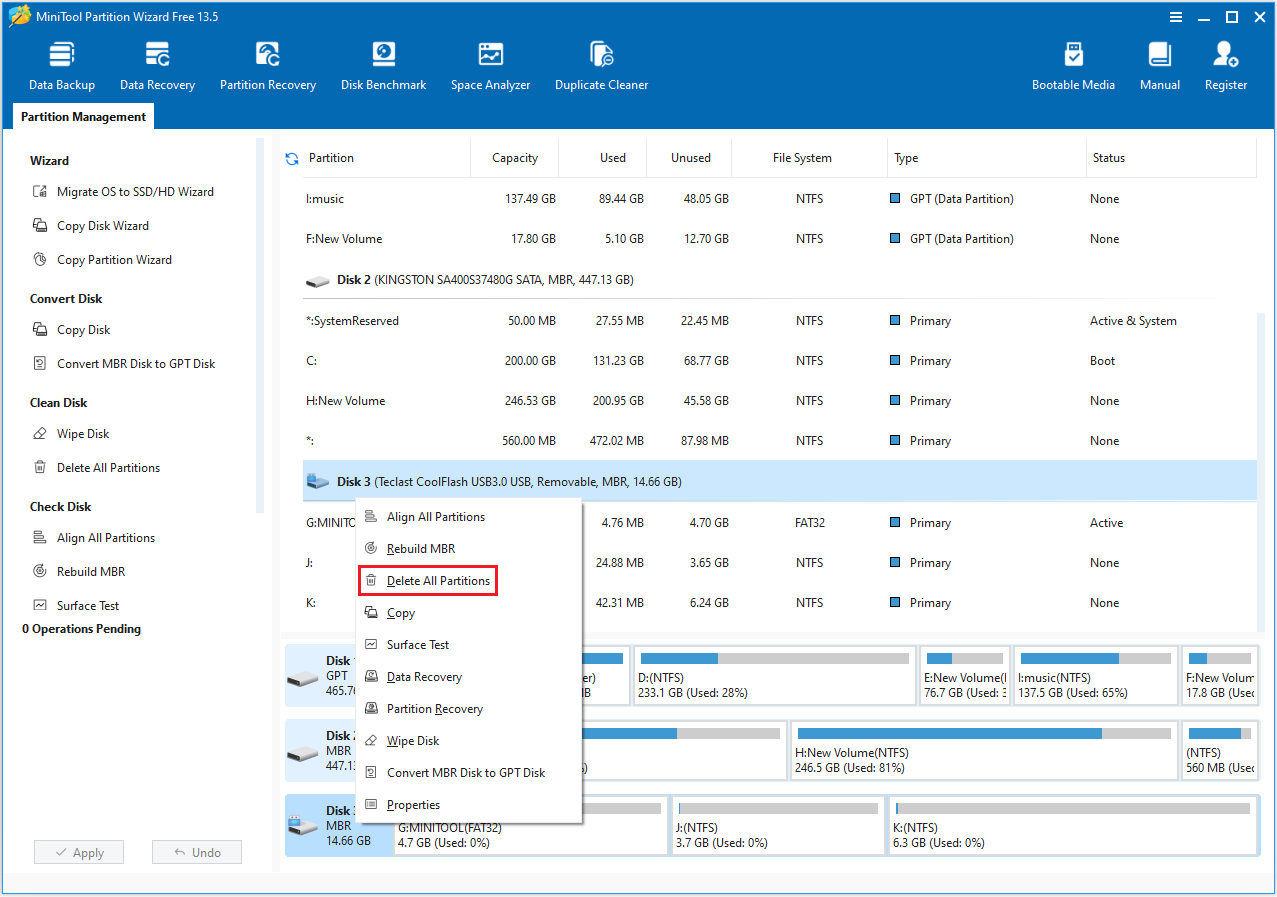Click the Register icon
The image size is (1277, 897).
[1225, 64]
